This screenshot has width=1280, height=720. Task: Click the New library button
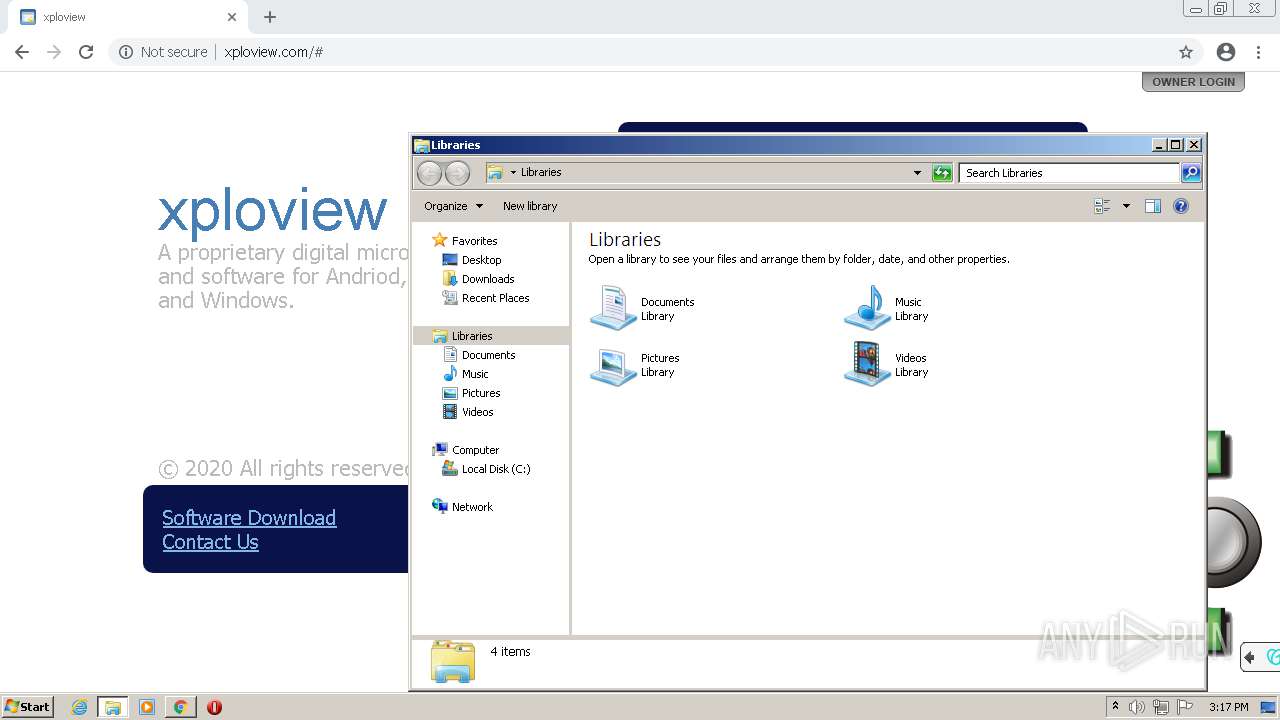tap(530, 206)
